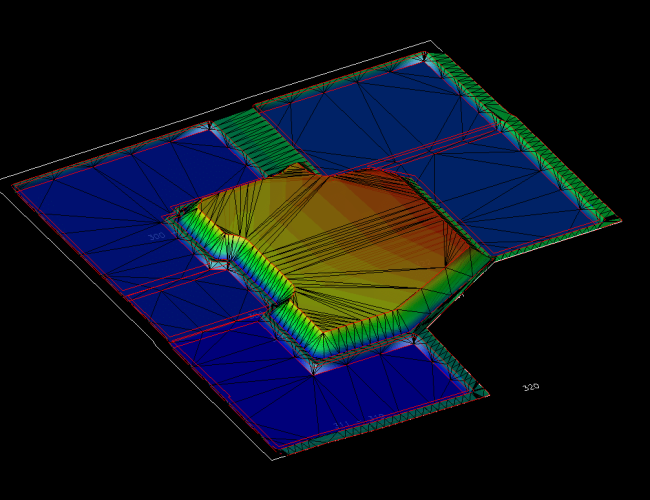This screenshot has height=500, width=650.
Task: Click the 320 elevation label
Action: pos(531,387)
